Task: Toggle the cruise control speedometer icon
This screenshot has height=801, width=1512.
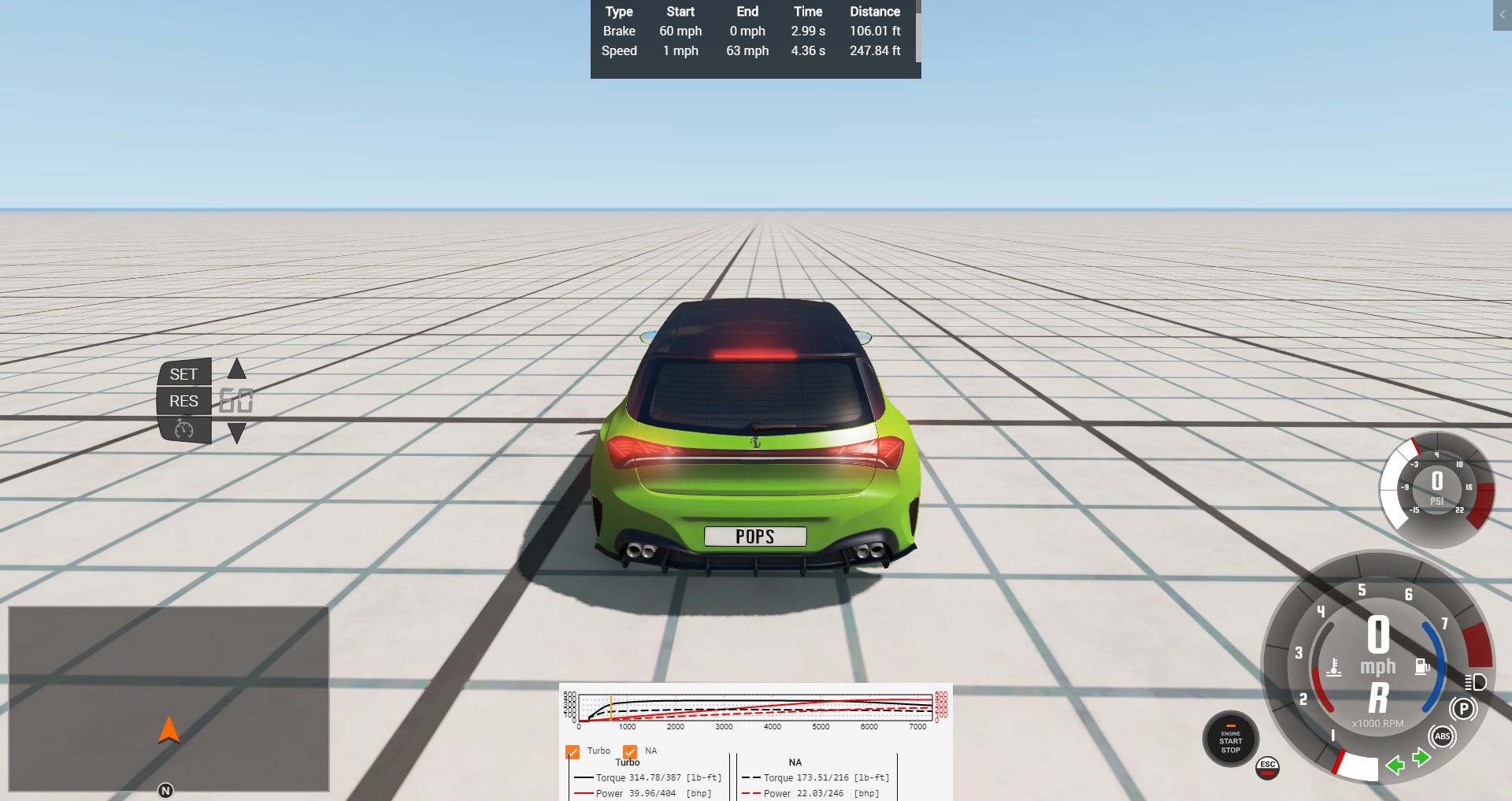Action: [x=184, y=429]
